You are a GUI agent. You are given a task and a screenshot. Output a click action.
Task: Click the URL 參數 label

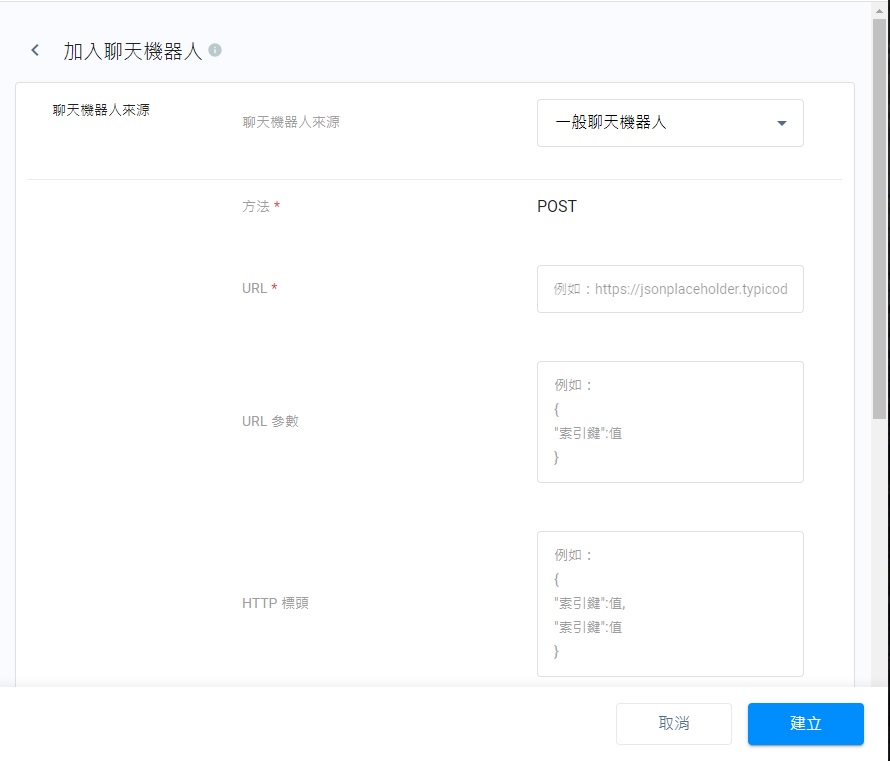(270, 421)
